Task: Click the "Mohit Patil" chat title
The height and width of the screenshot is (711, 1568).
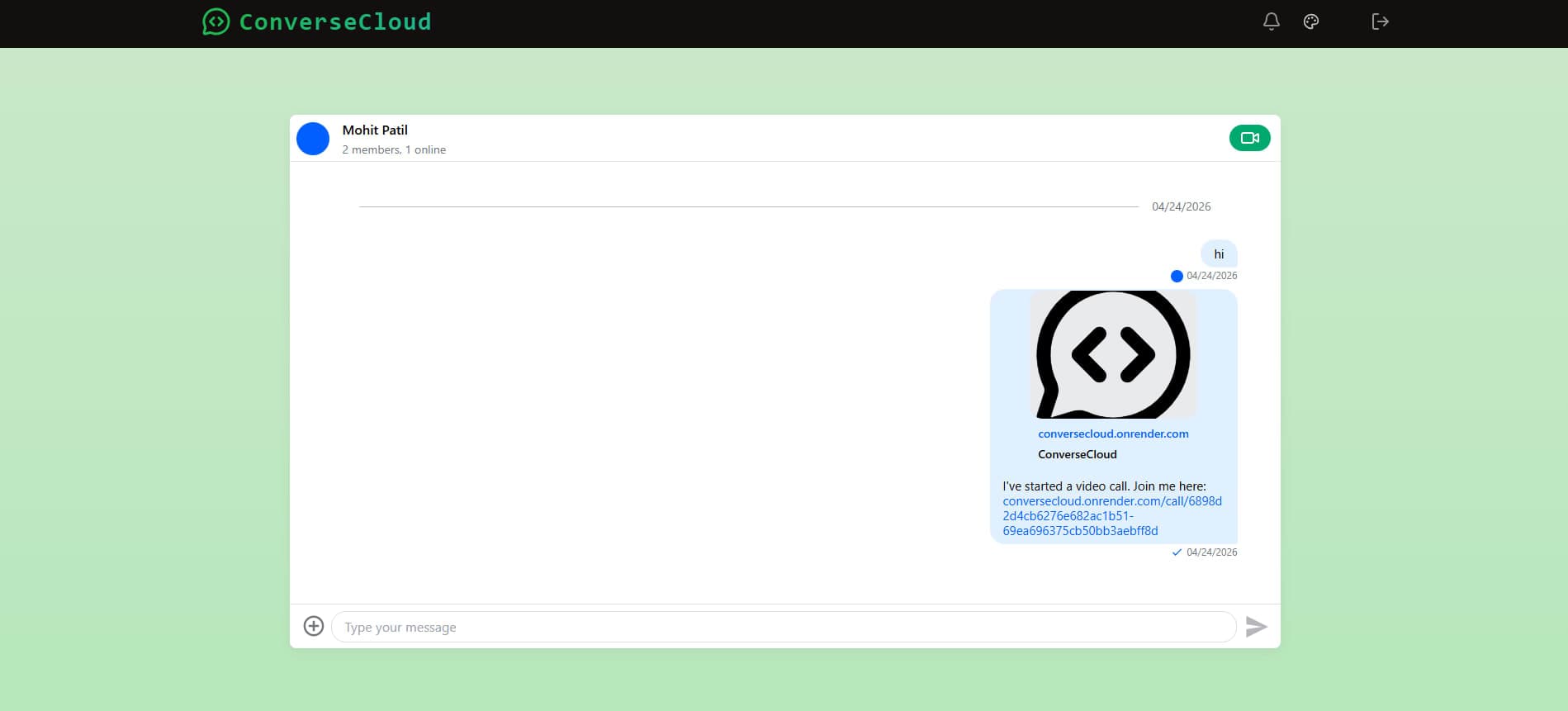Action: 375,130
